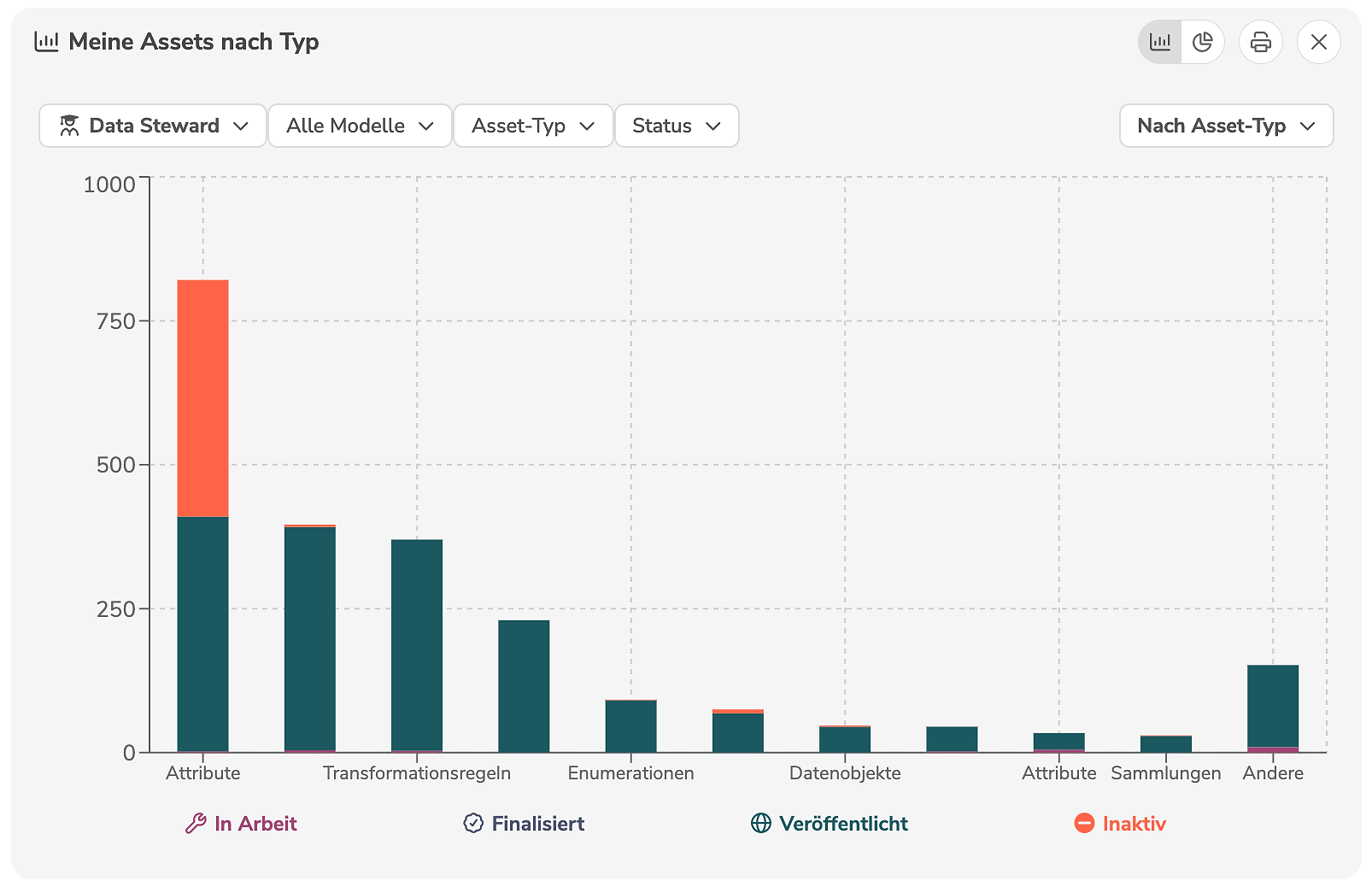Close the Meine Assets panel
1372x887 pixels.
point(1318,42)
